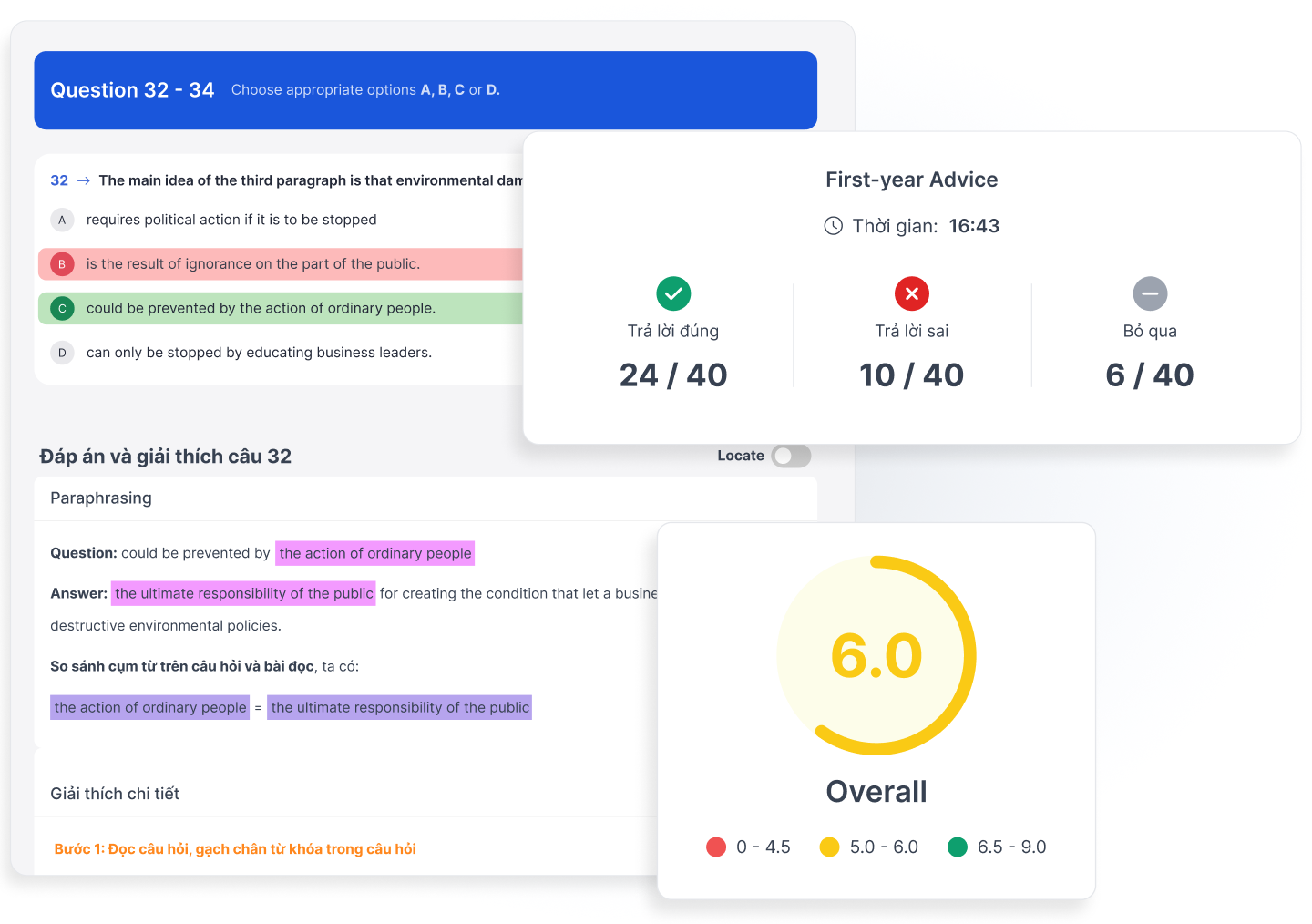The height and width of the screenshot is (924, 1312).
Task: Click the Trả lời đúng label
Action: [x=673, y=332]
